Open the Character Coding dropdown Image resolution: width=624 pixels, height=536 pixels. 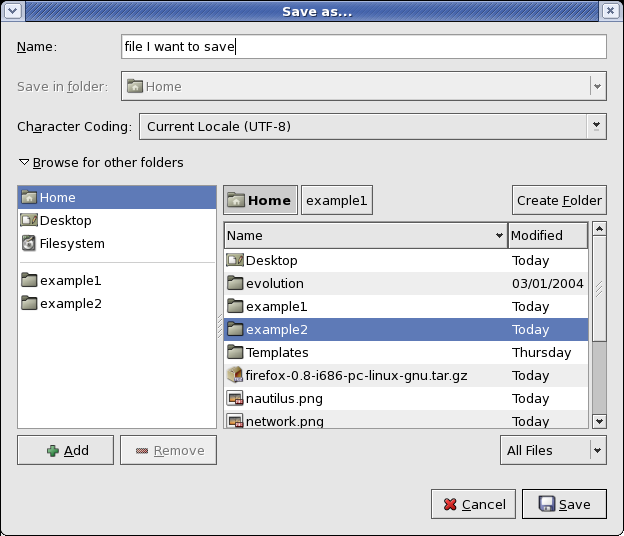(x=373, y=127)
